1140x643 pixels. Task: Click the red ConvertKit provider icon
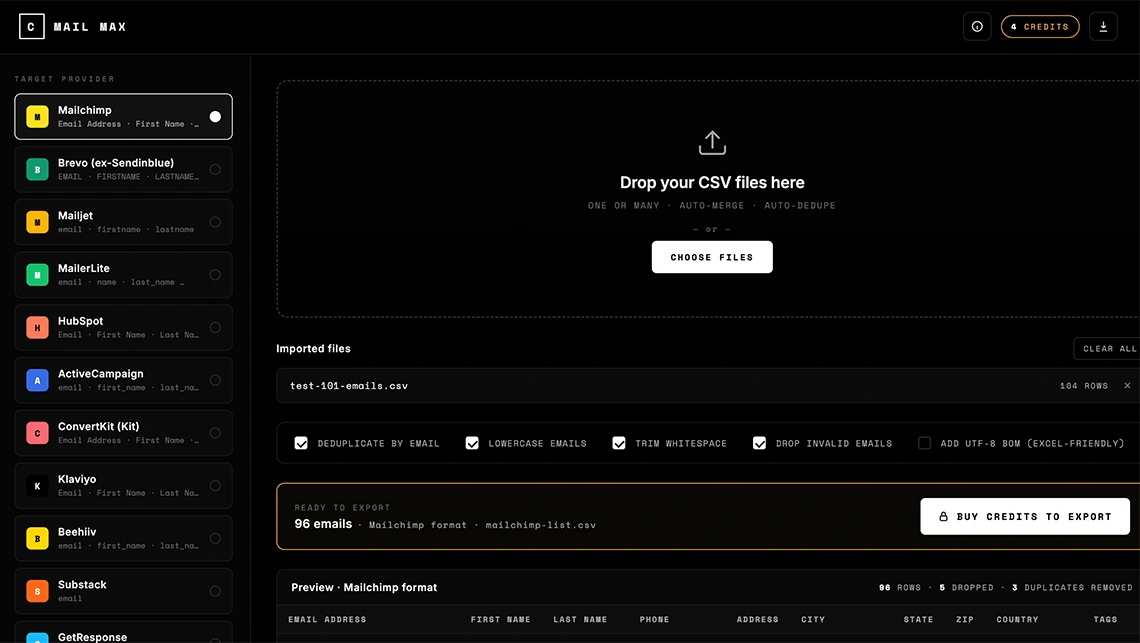point(37,433)
